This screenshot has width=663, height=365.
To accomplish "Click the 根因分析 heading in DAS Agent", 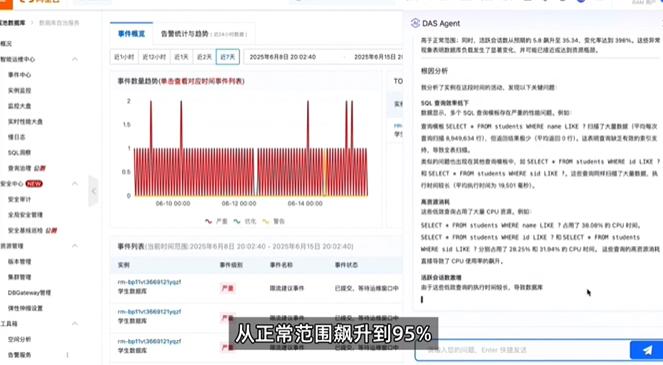I will (x=434, y=71).
